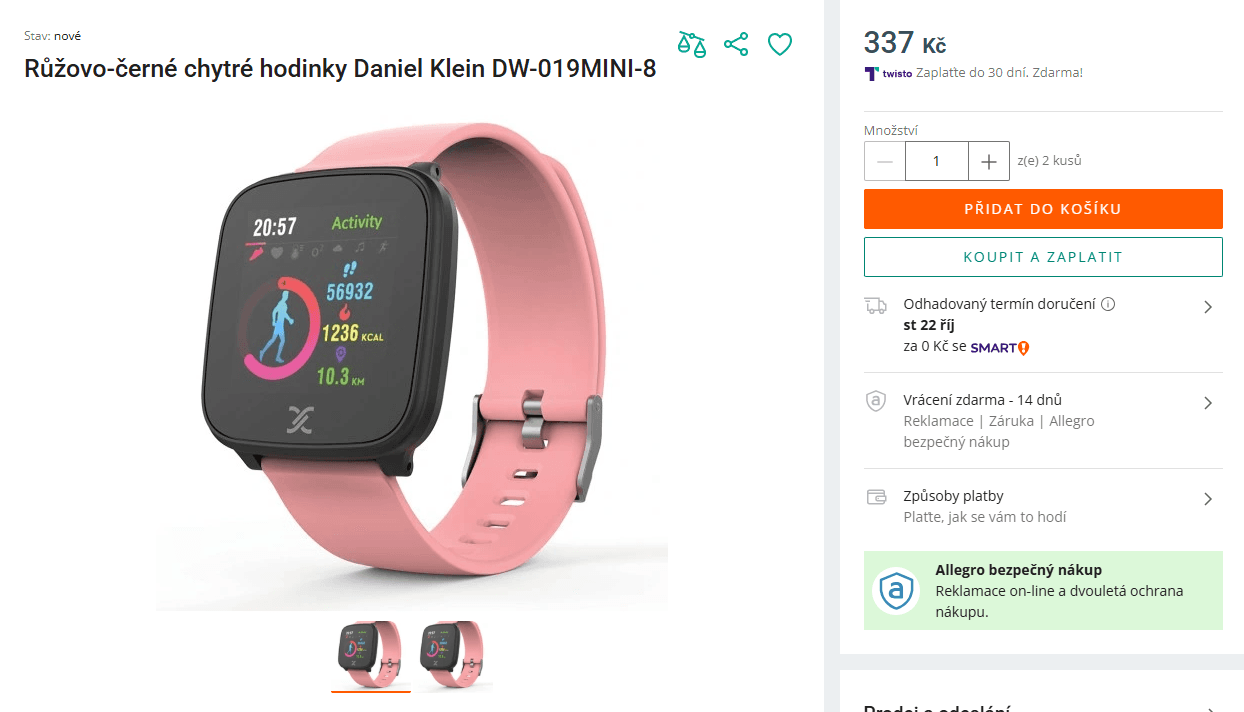This screenshot has height=712, width=1244.
Task: Click the PŘIDAT DO KOŠÍKU button
Action: 1043,209
